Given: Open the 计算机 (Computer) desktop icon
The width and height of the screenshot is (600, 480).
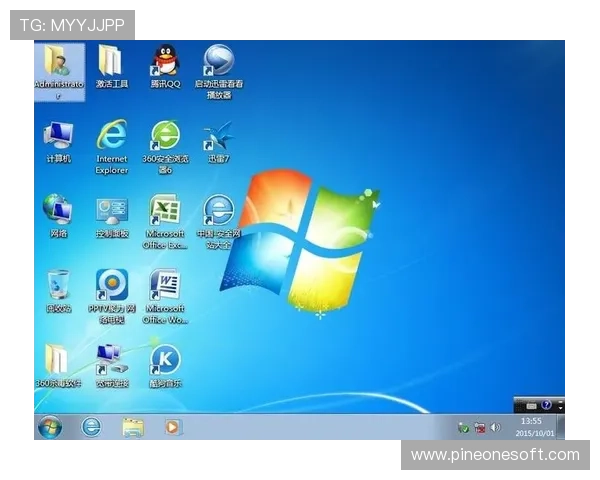Looking at the screenshot, I should 59,142.
